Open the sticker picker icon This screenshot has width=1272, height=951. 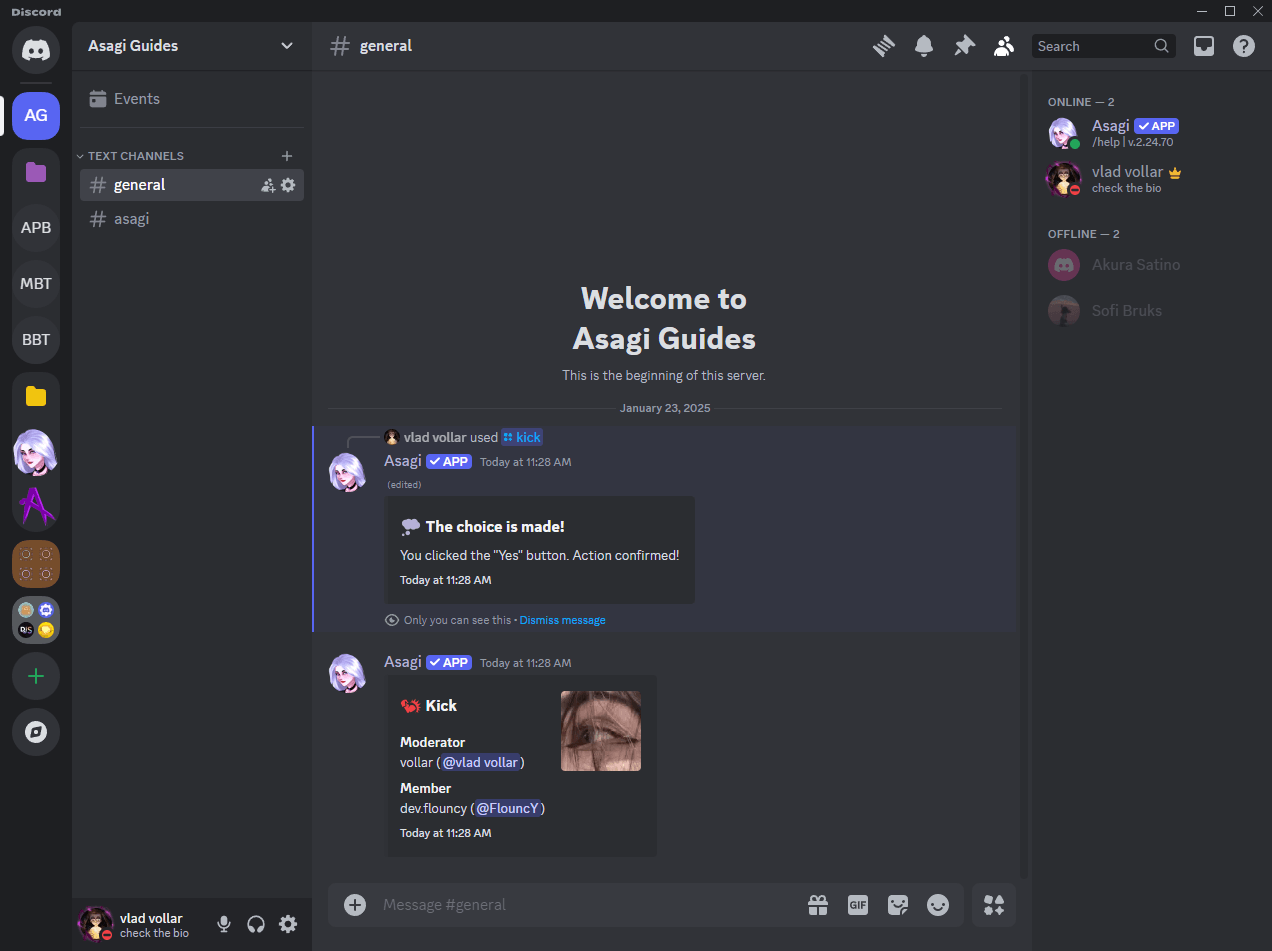click(x=898, y=905)
